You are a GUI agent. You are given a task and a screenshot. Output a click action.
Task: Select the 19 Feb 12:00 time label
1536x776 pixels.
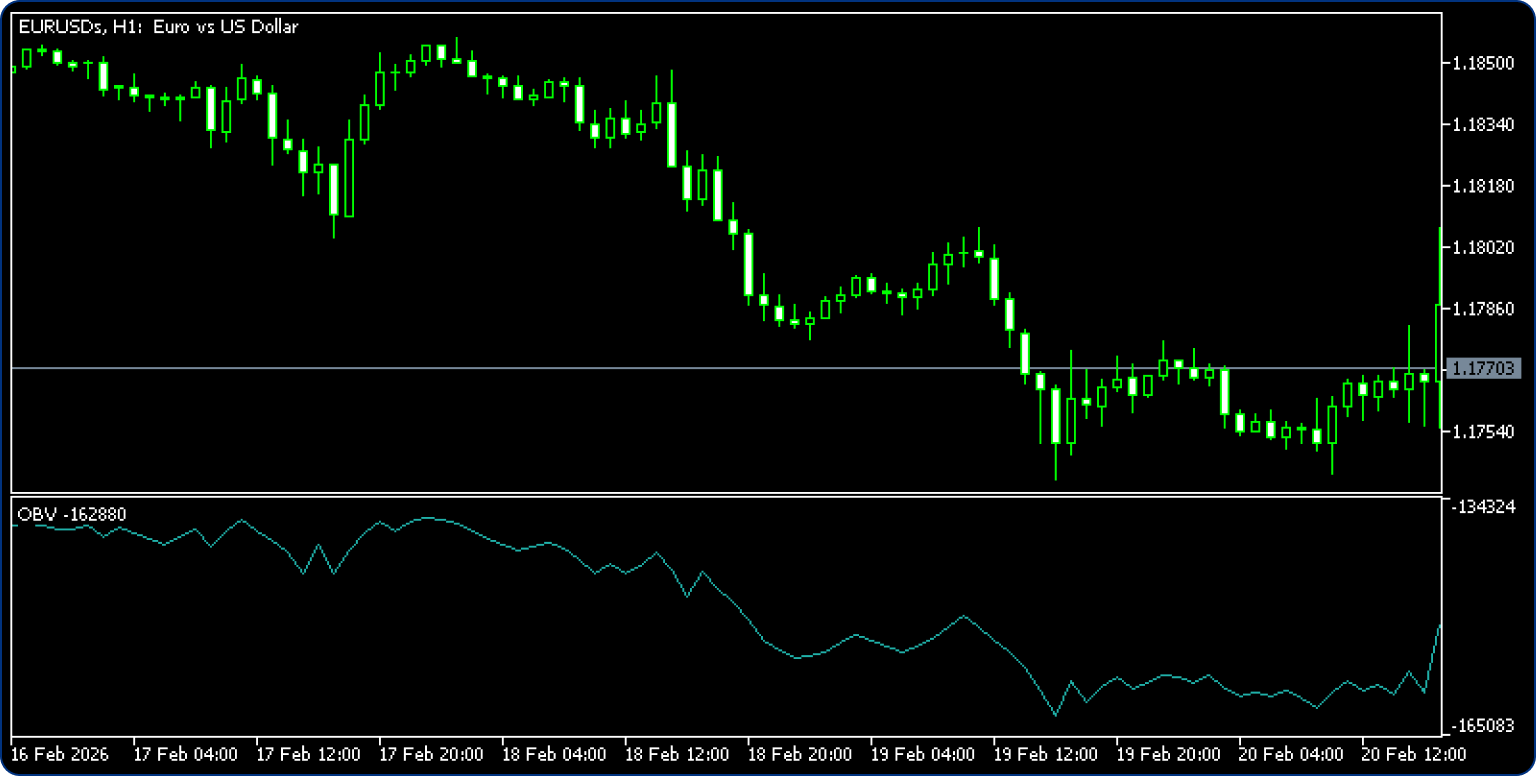click(1045, 753)
